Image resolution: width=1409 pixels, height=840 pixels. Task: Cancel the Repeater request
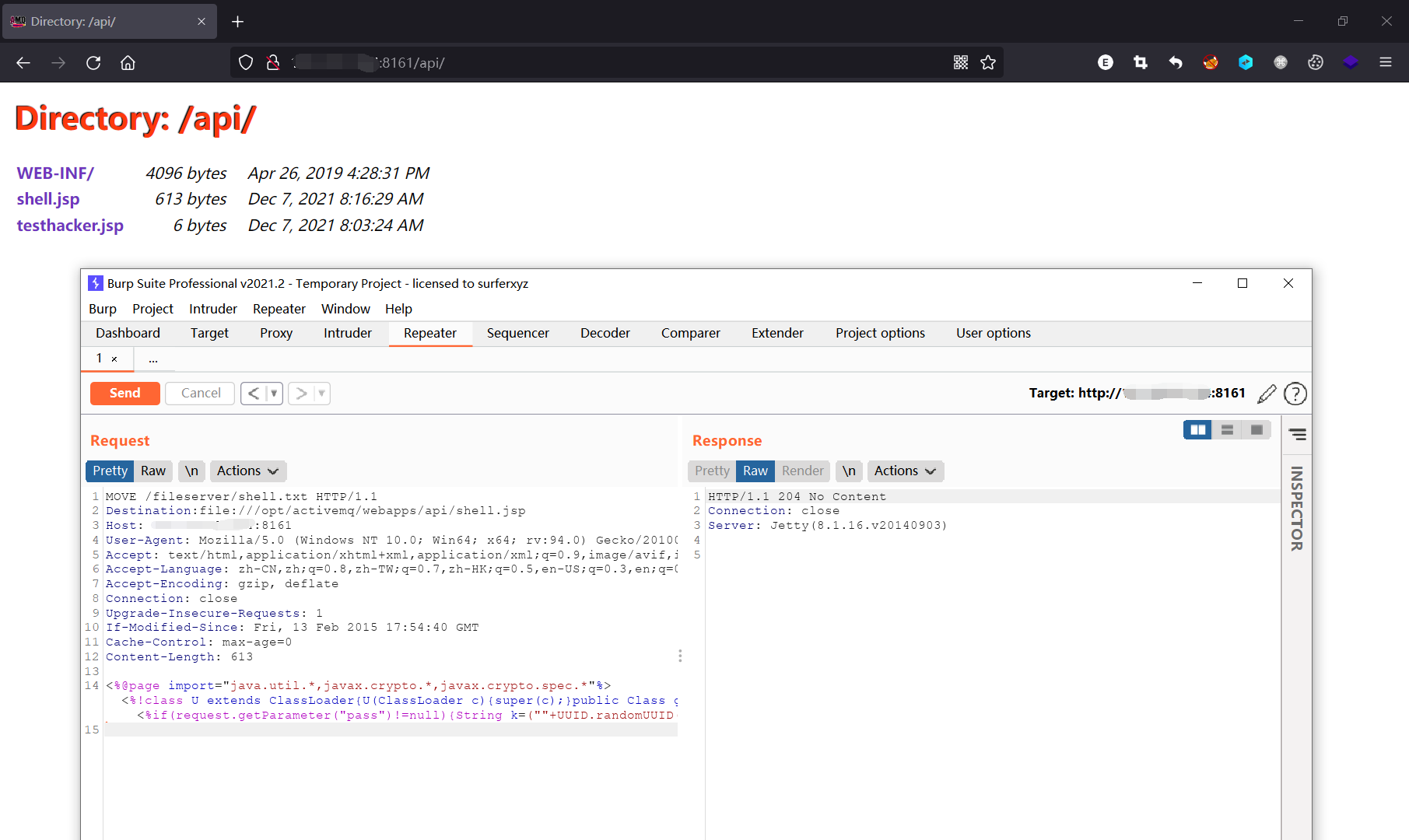pos(201,394)
